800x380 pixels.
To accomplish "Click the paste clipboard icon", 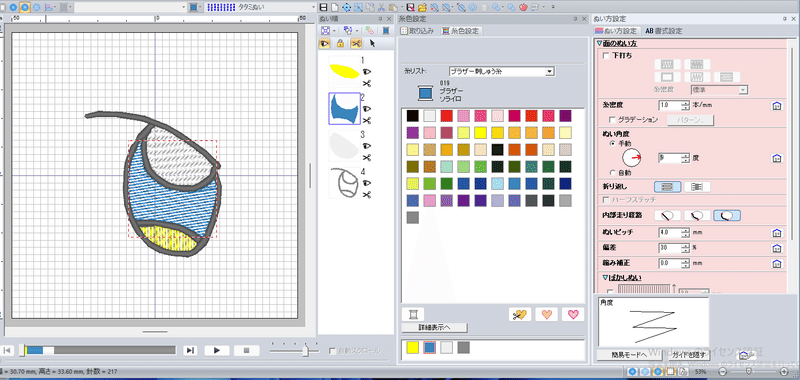I will [392, 7].
